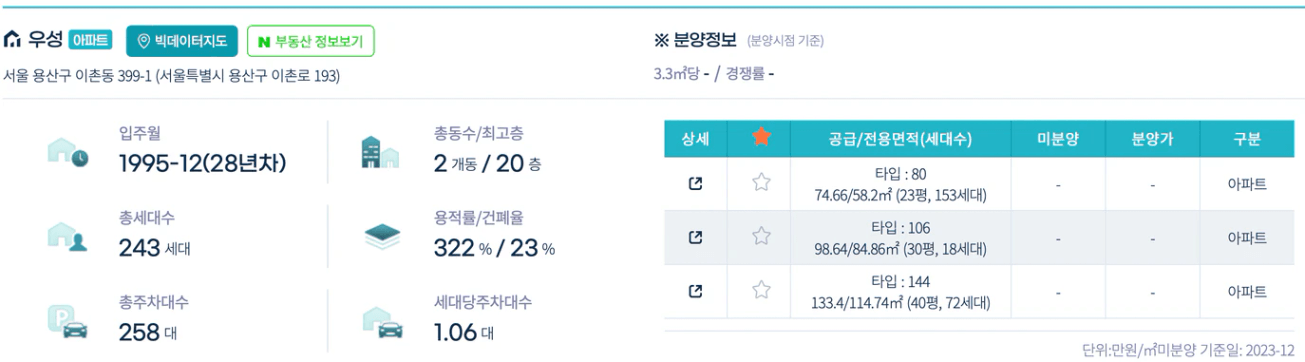This screenshot has width=1305, height=362.
Task: Click the 총주차대수 parking icon
Action: click(x=68, y=320)
